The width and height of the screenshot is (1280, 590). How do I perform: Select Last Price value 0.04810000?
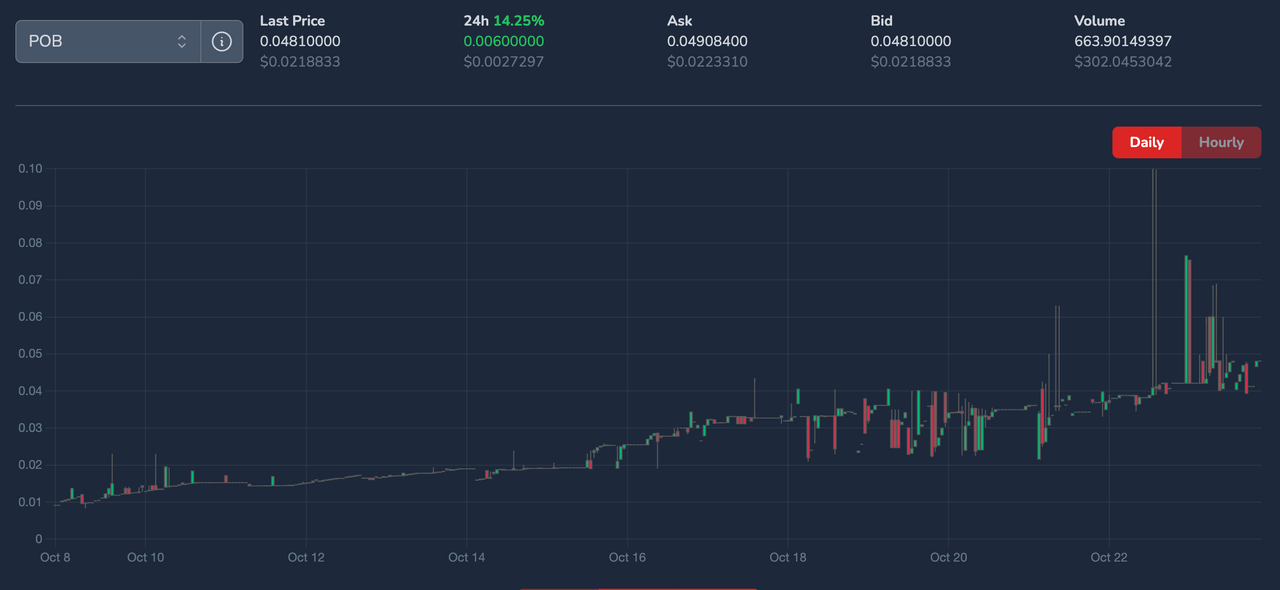click(x=300, y=41)
